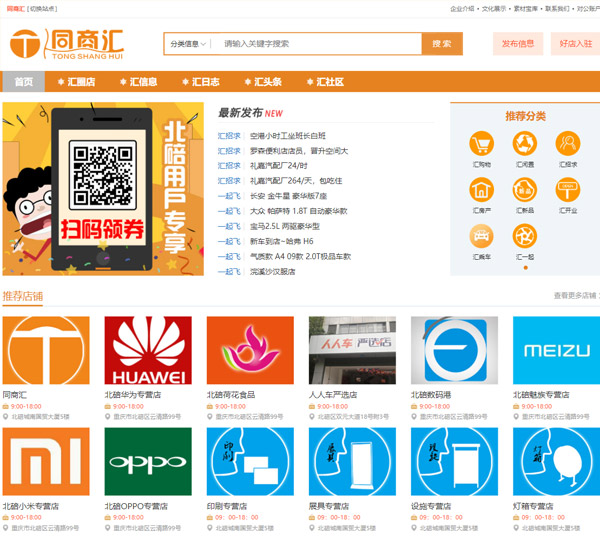Click the 好店入驻 store join button
The height and width of the screenshot is (540, 600).
pos(575,44)
